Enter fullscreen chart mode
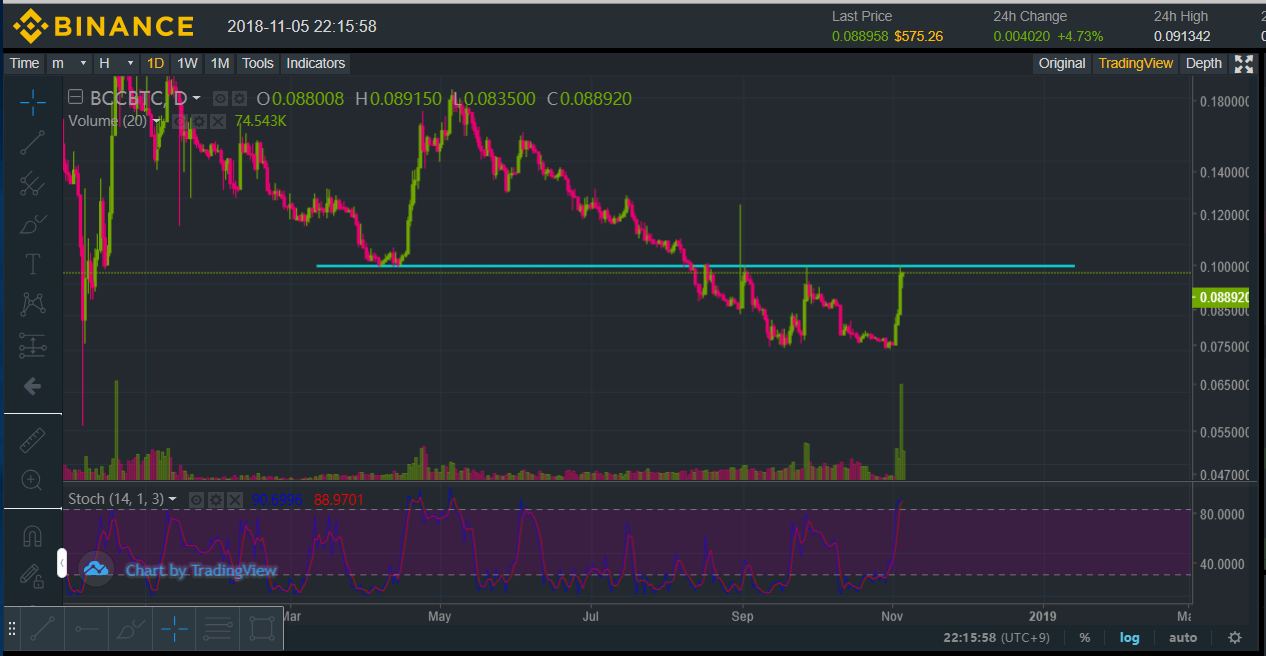Screen dimensions: 1266x656 pyautogui.click(x=1244, y=64)
